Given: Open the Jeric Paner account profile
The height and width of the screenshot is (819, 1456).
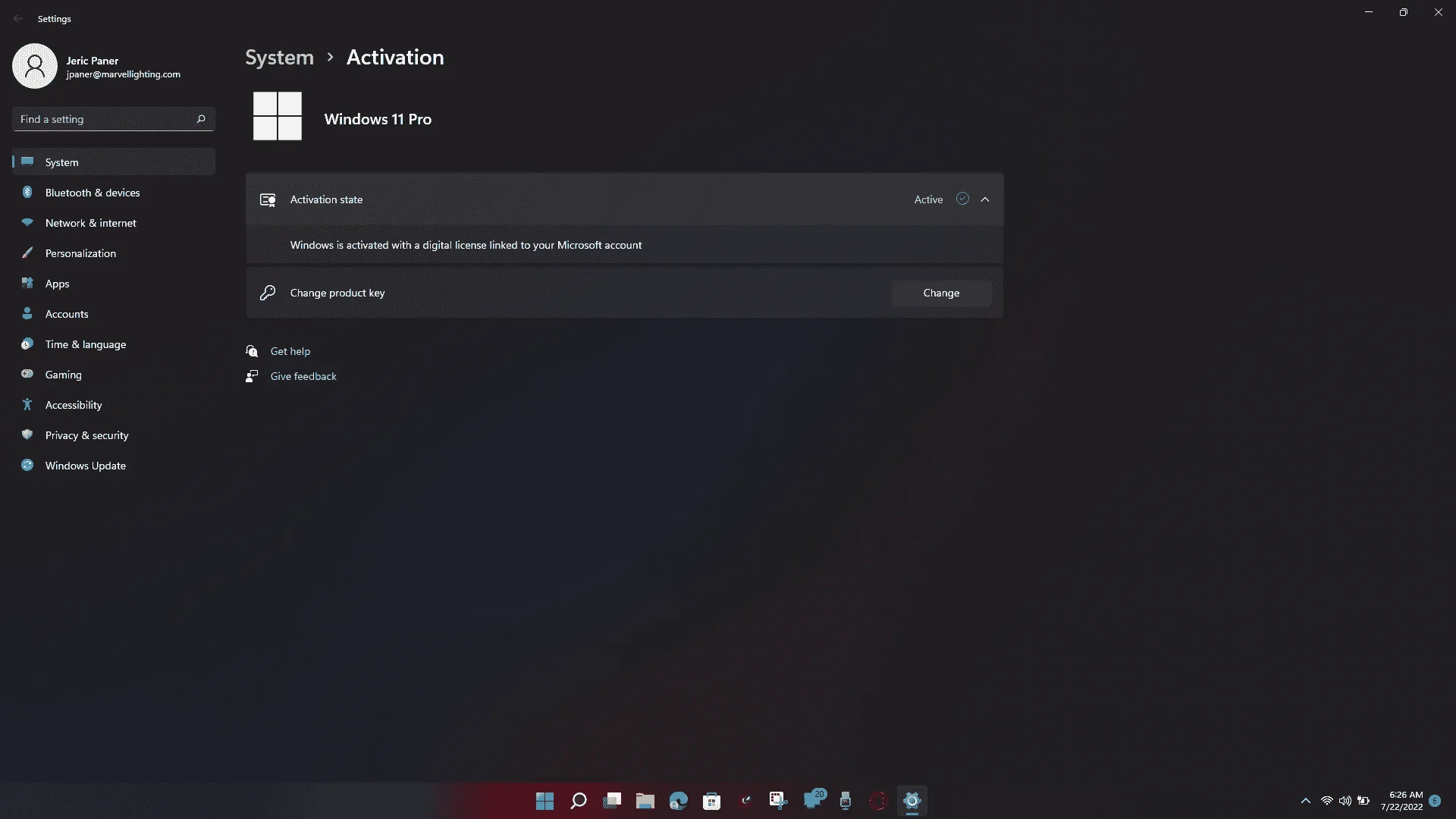Looking at the screenshot, I should coord(97,67).
